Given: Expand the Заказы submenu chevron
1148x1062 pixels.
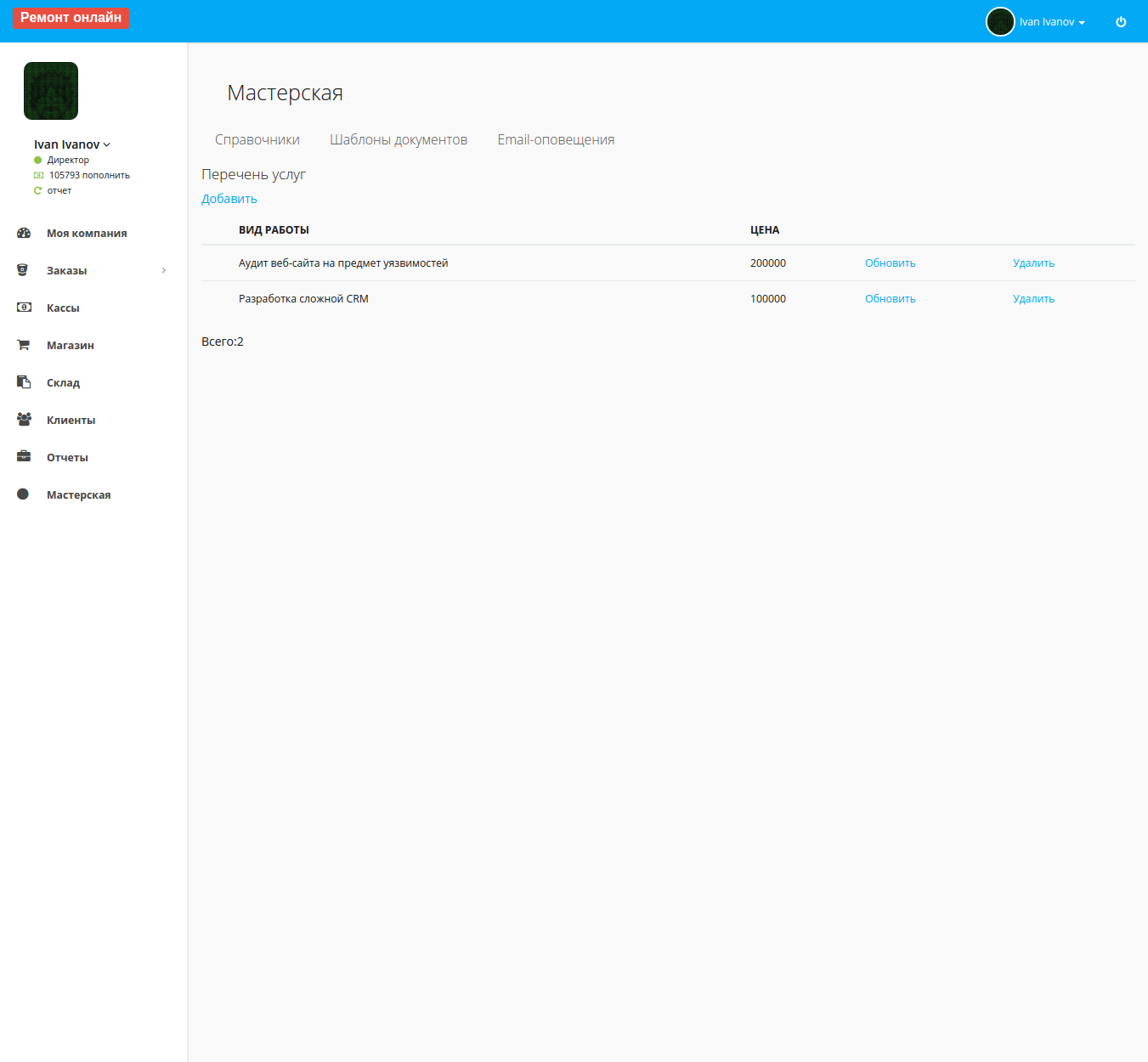Looking at the screenshot, I should [x=164, y=270].
